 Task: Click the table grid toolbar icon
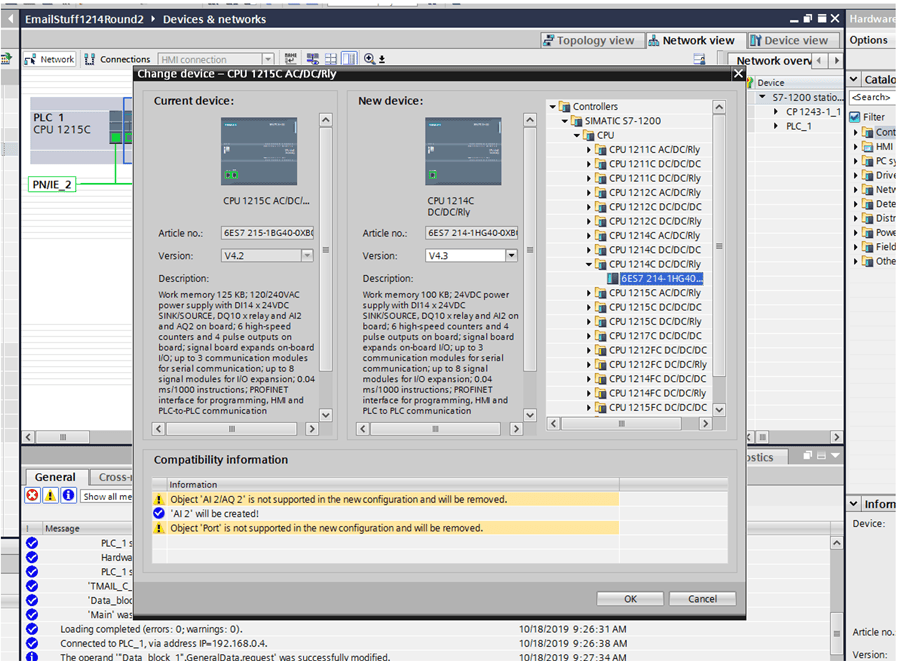(x=331, y=59)
